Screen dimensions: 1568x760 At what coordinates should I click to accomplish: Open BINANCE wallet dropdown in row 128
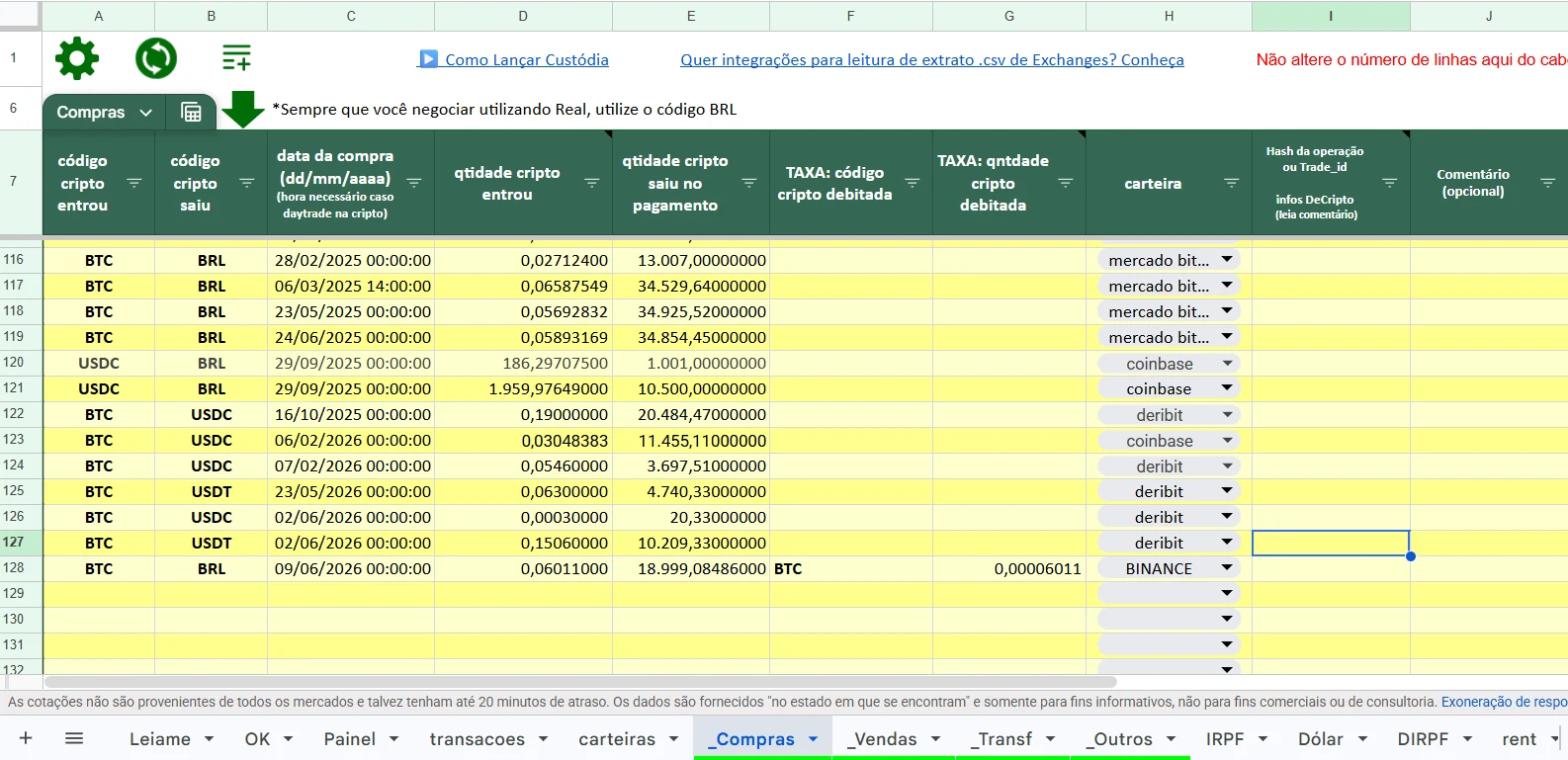click(x=1227, y=568)
